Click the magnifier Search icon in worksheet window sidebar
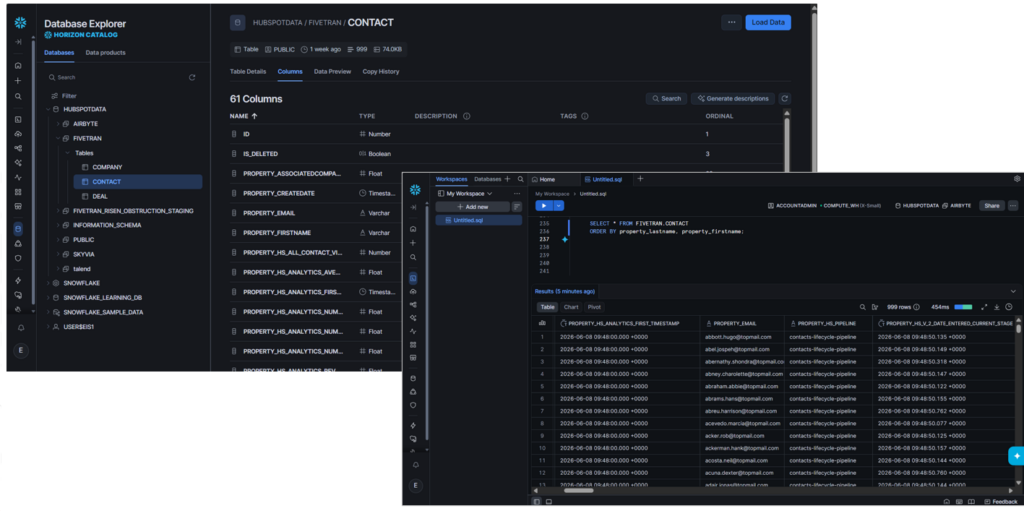This screenshot has height=511, width=1024. point(413,257)
